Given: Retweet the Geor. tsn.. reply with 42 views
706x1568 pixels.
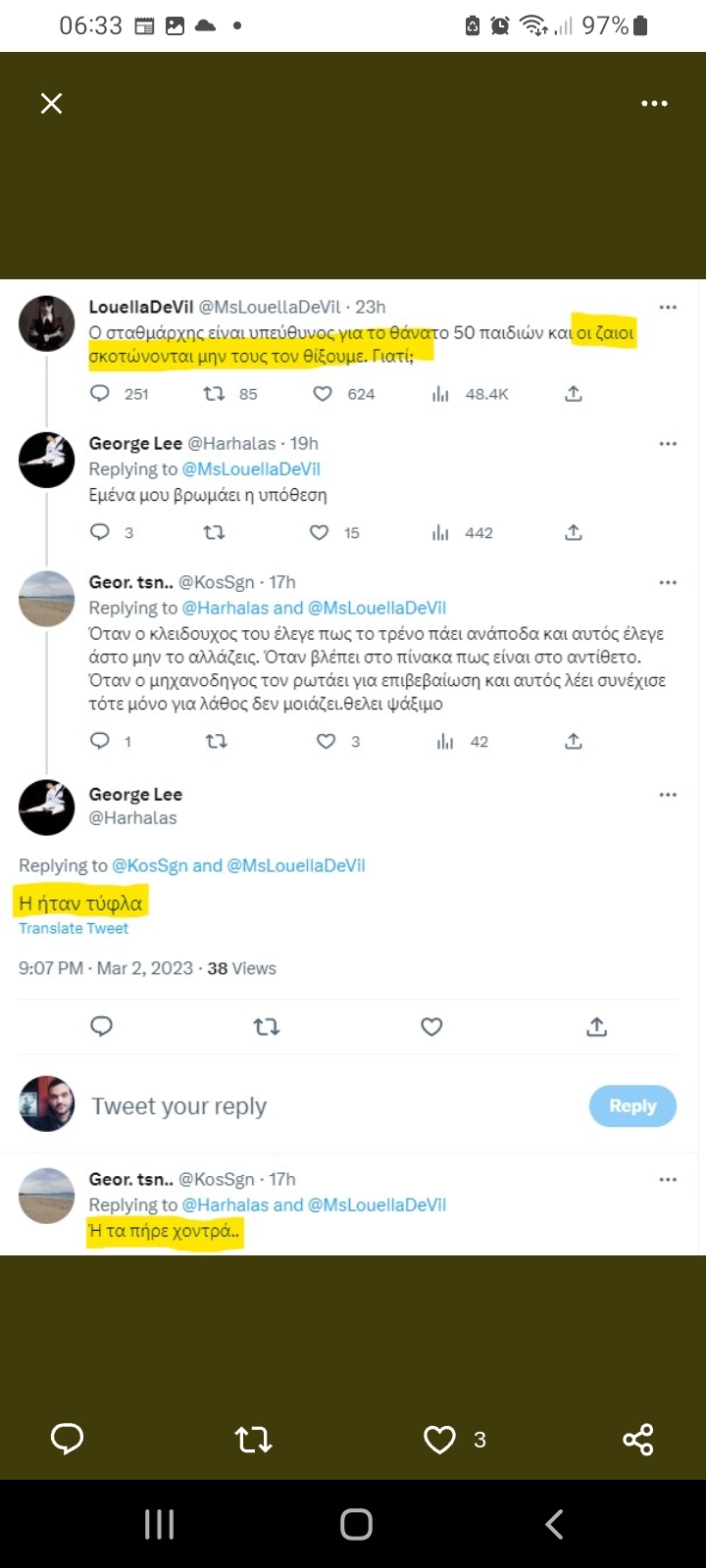Looking at the screenshot, I should [216, 742].
